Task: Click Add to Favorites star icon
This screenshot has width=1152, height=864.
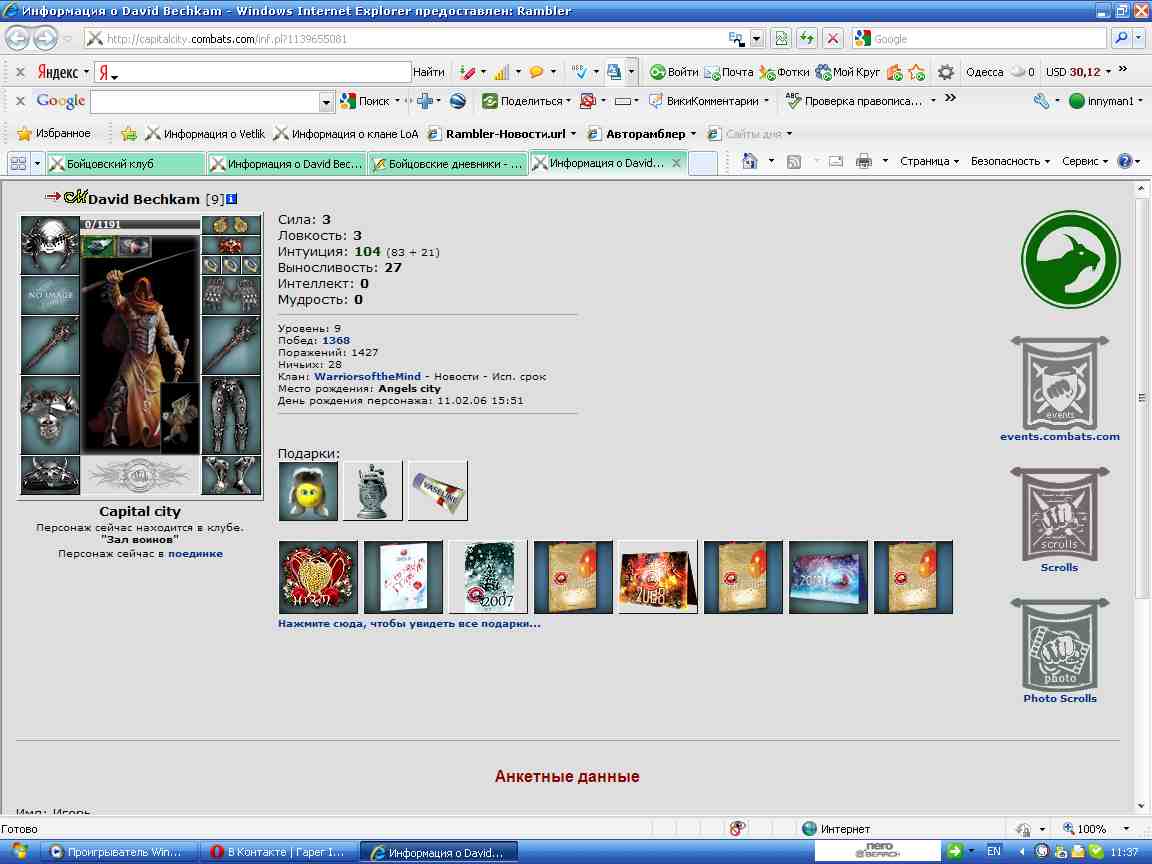Action: tap(129, 134)
